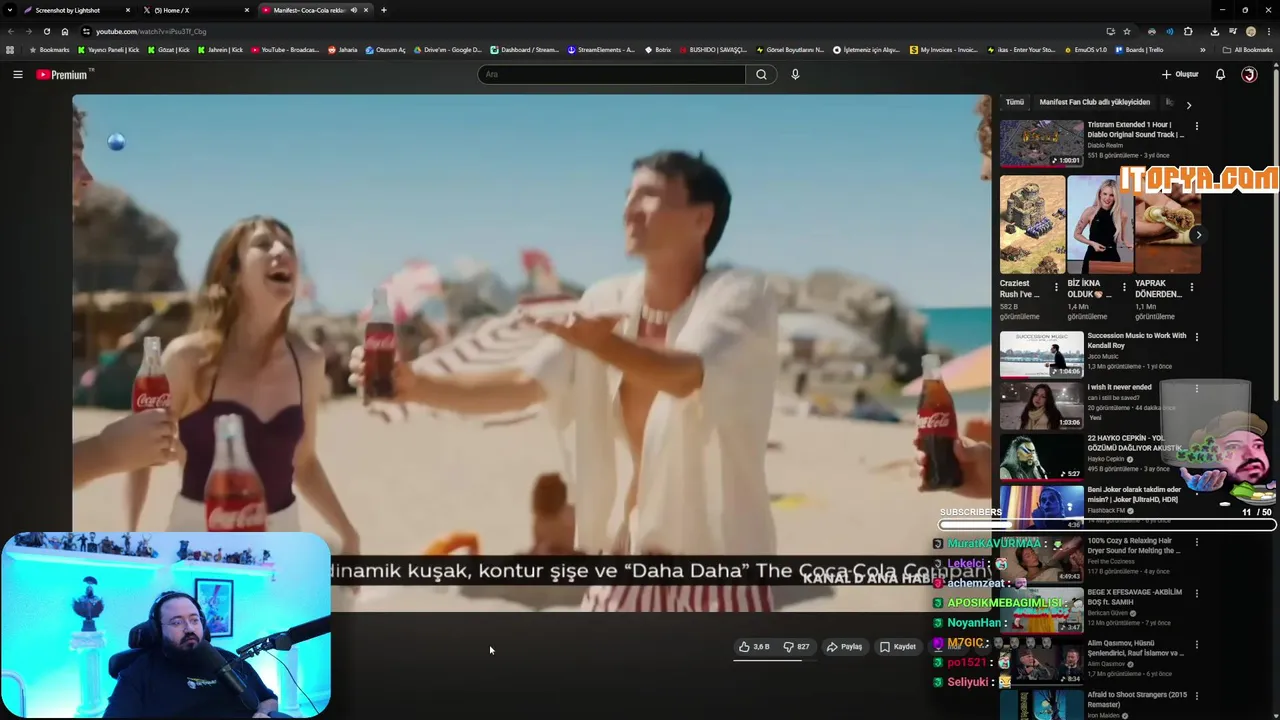Open browser downloads icon
Screen dimensions: 1280x720
[1214, 31]
